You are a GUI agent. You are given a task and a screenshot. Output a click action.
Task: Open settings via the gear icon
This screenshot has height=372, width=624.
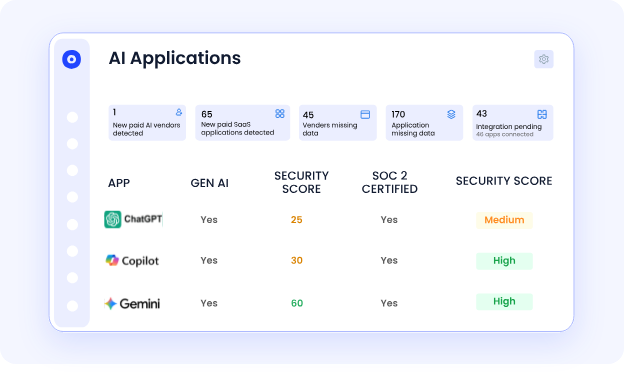tap(544, 59)
